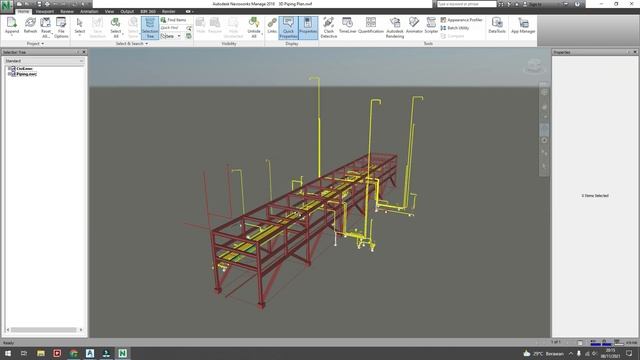Expand the first file node in Selection Tree
Image resolution: width=640 pixels, height=360 pixels.
pos(9,69)
